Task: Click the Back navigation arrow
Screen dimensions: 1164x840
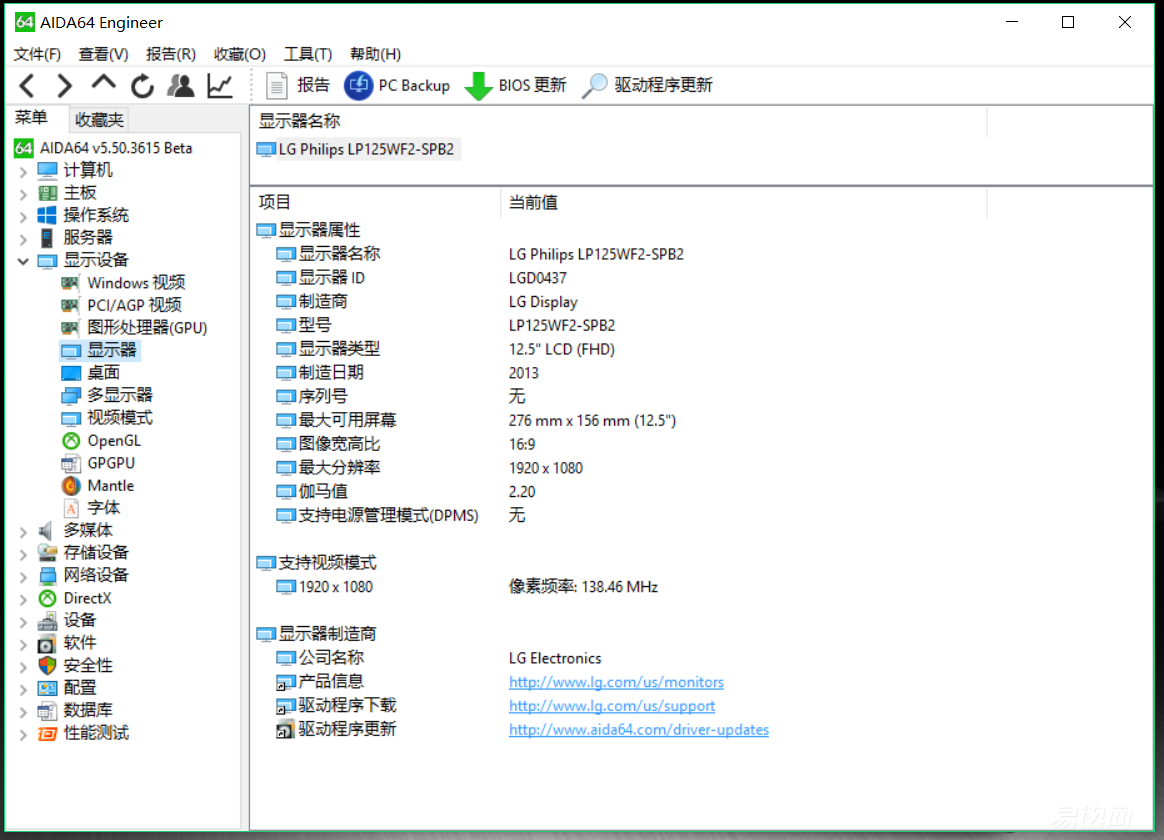Action: [x=27, y=86]
